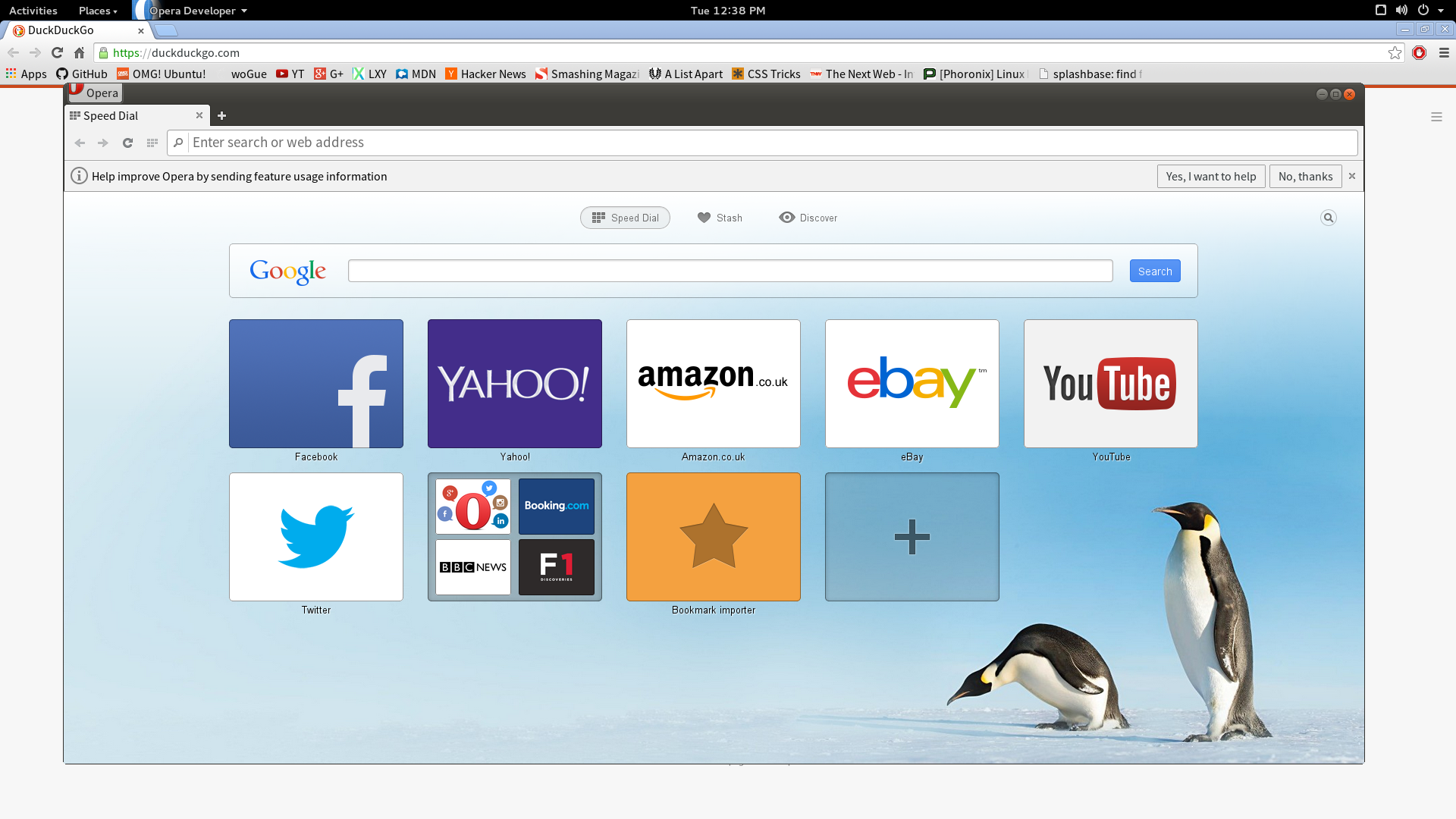1456x819 pixels.
Task: Click the volume icon in top bar
Action: pyautogui.click(x=1401, y=10)
